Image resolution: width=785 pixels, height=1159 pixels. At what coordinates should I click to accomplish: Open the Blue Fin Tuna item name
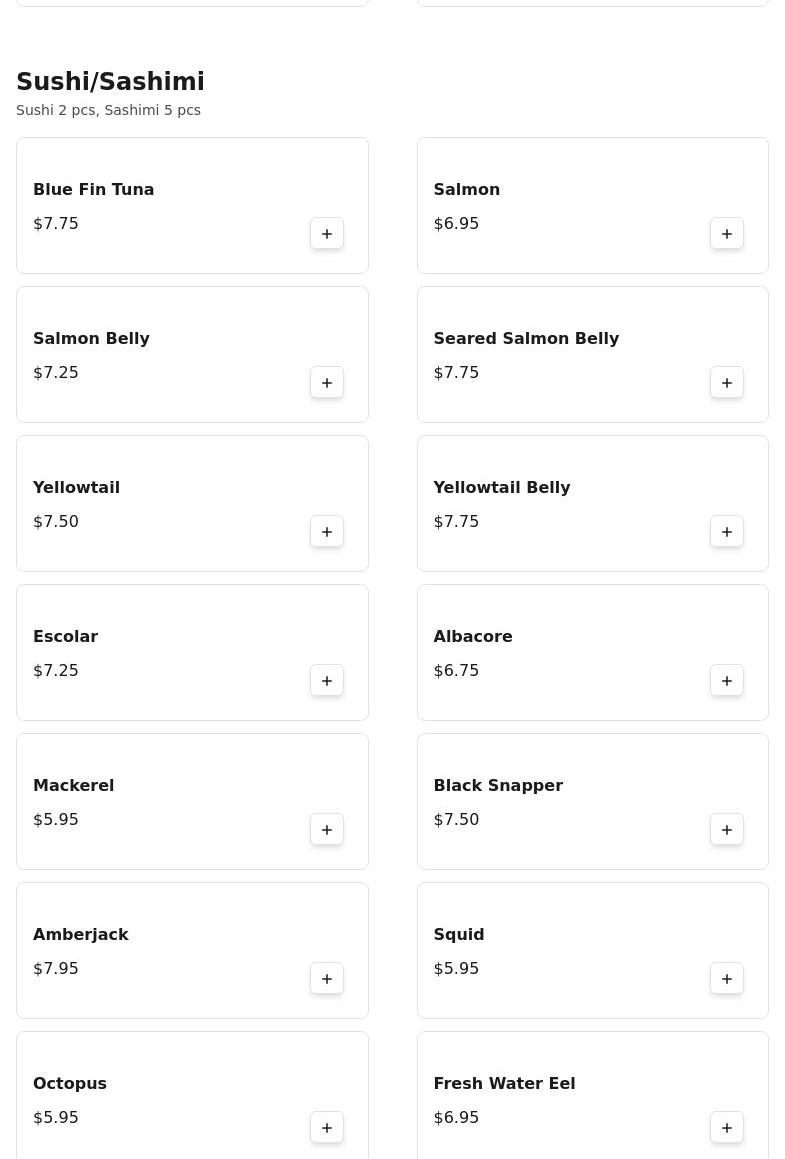pos(94,190)
